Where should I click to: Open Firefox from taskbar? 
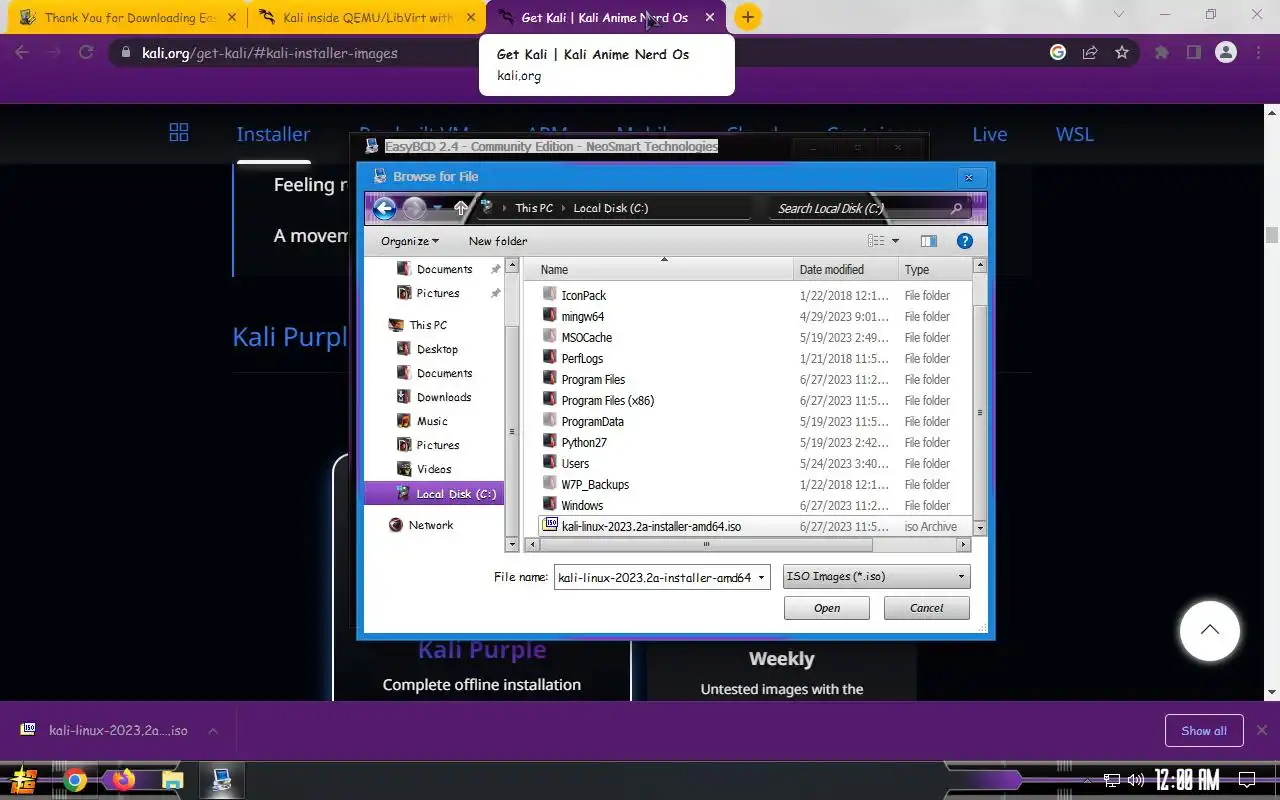coord(123,780)
